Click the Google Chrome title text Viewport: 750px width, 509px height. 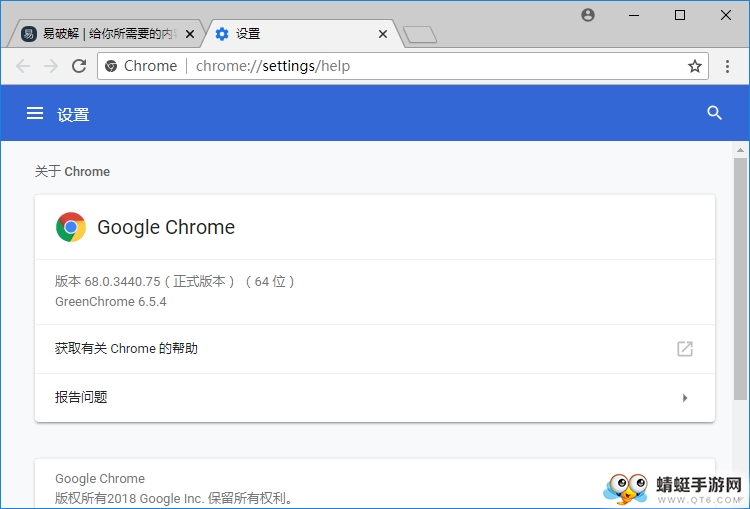coord(166,227)
